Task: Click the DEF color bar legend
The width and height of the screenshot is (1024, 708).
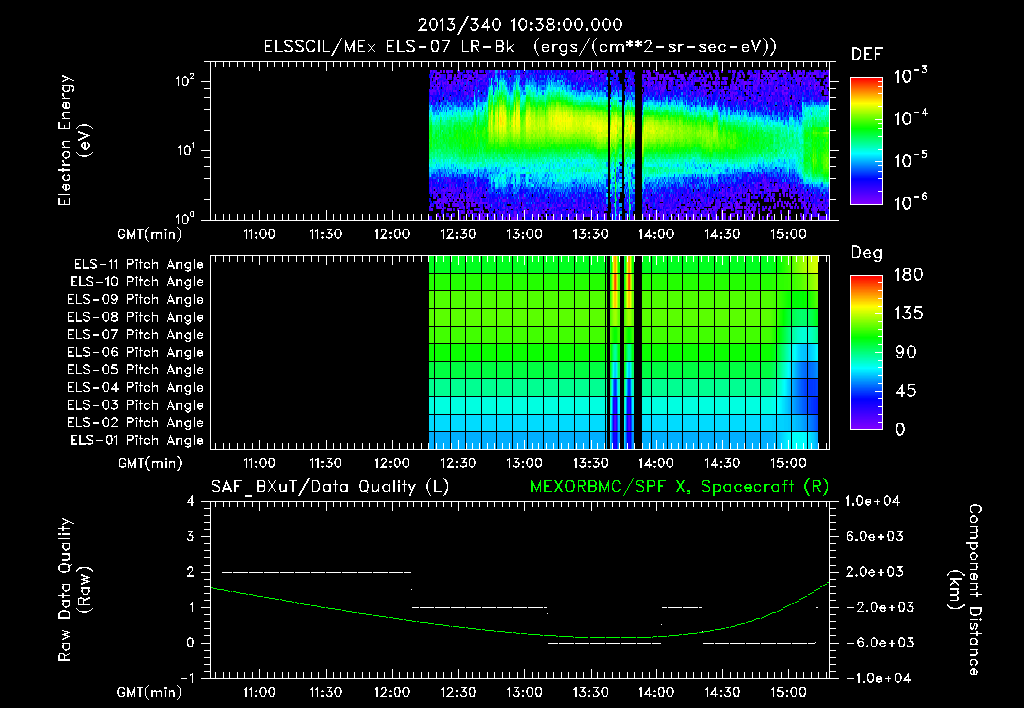Action: pos(867,140)
